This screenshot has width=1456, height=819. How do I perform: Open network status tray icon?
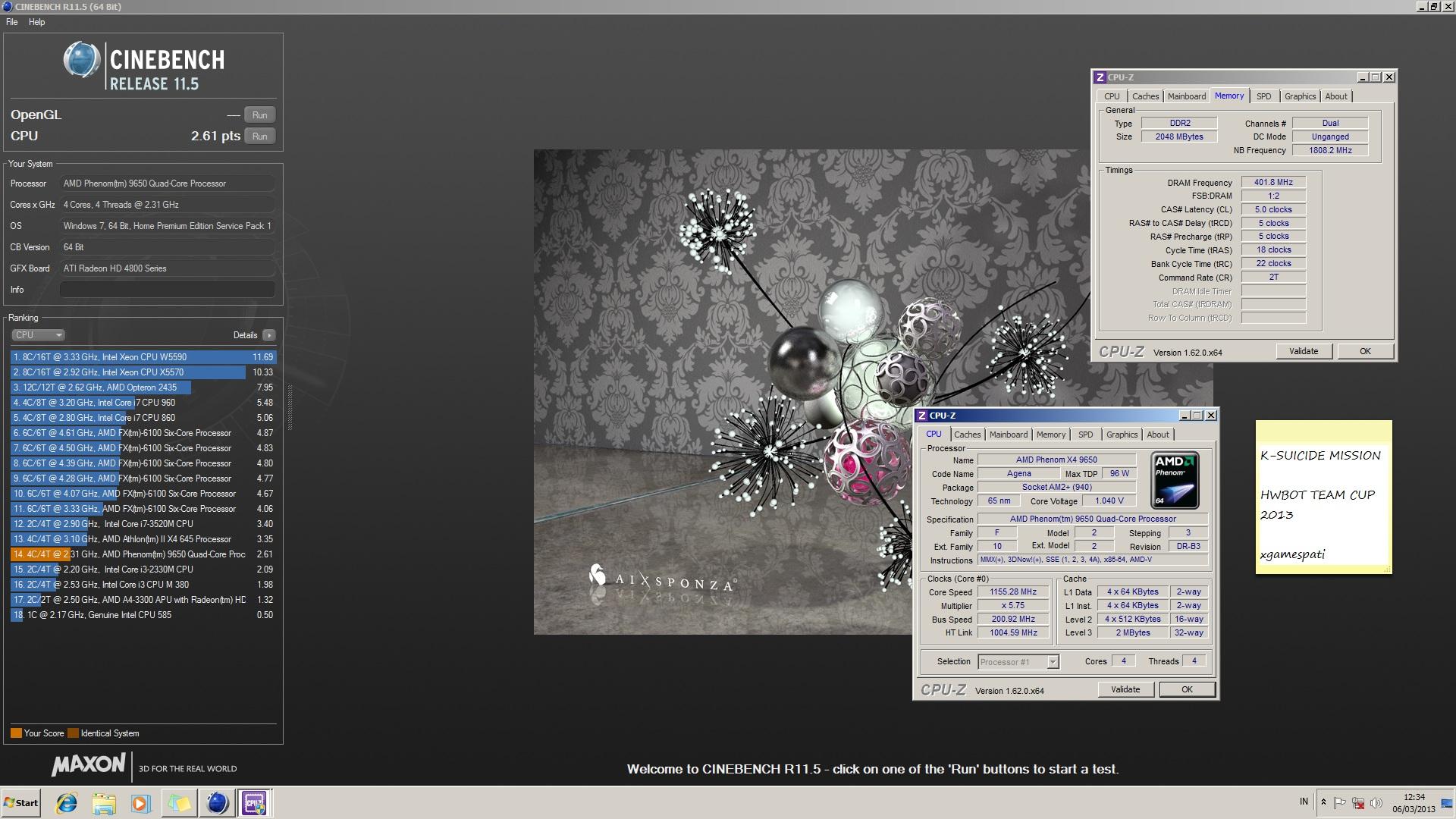coord(1358,802)
